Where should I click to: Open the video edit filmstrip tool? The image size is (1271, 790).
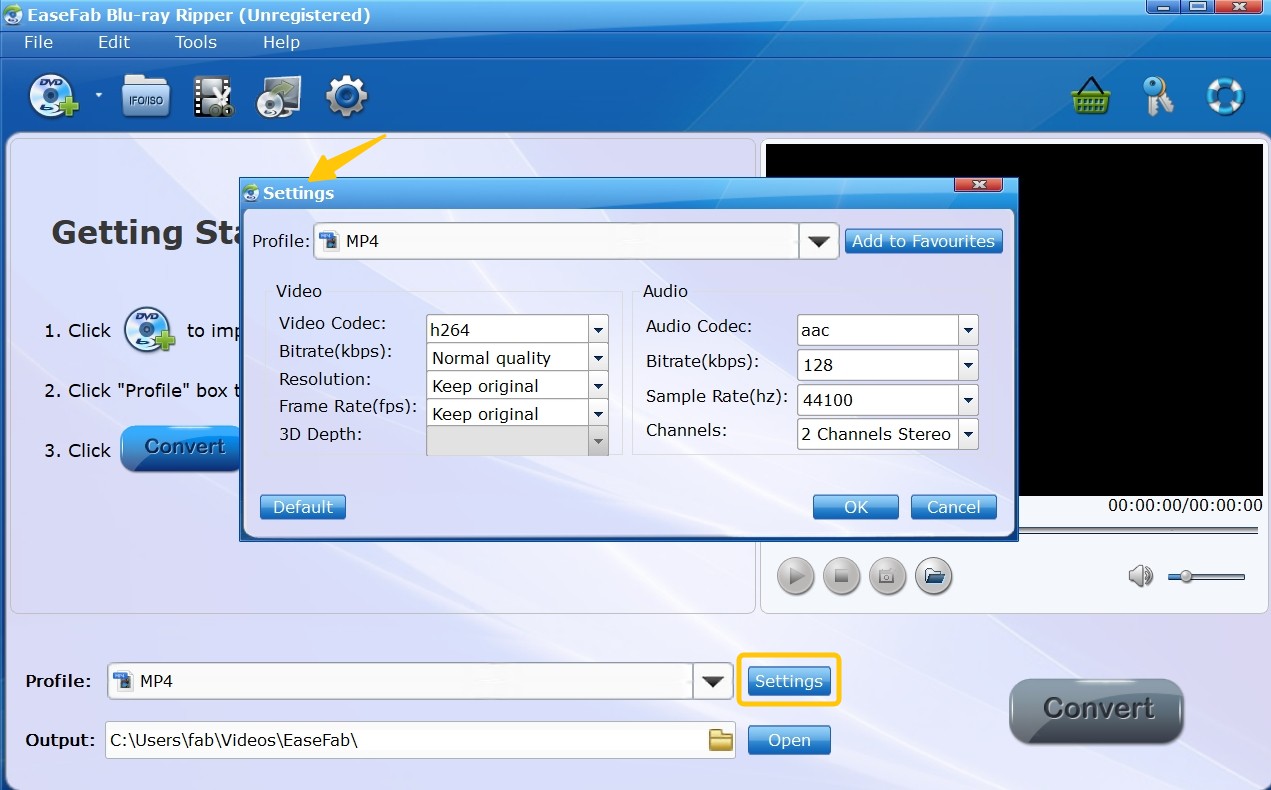tap(212, 97)
